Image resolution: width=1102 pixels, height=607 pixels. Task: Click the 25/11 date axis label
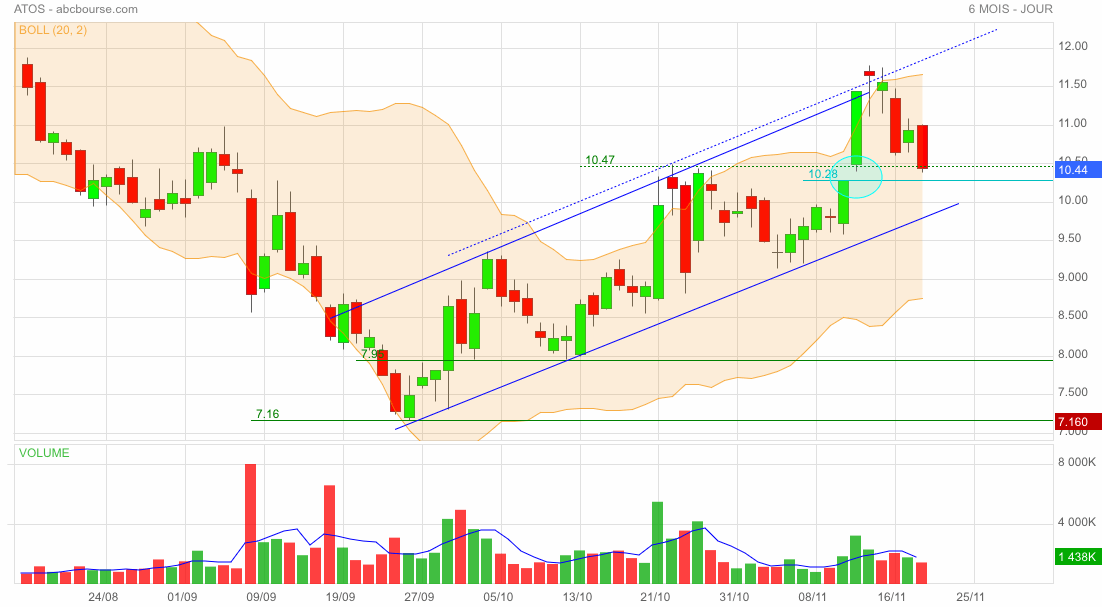(x=970, y=596)
